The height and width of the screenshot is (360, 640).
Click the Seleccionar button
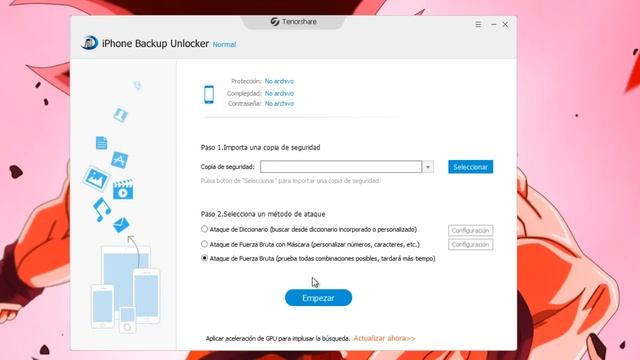(x=470, y=167)
